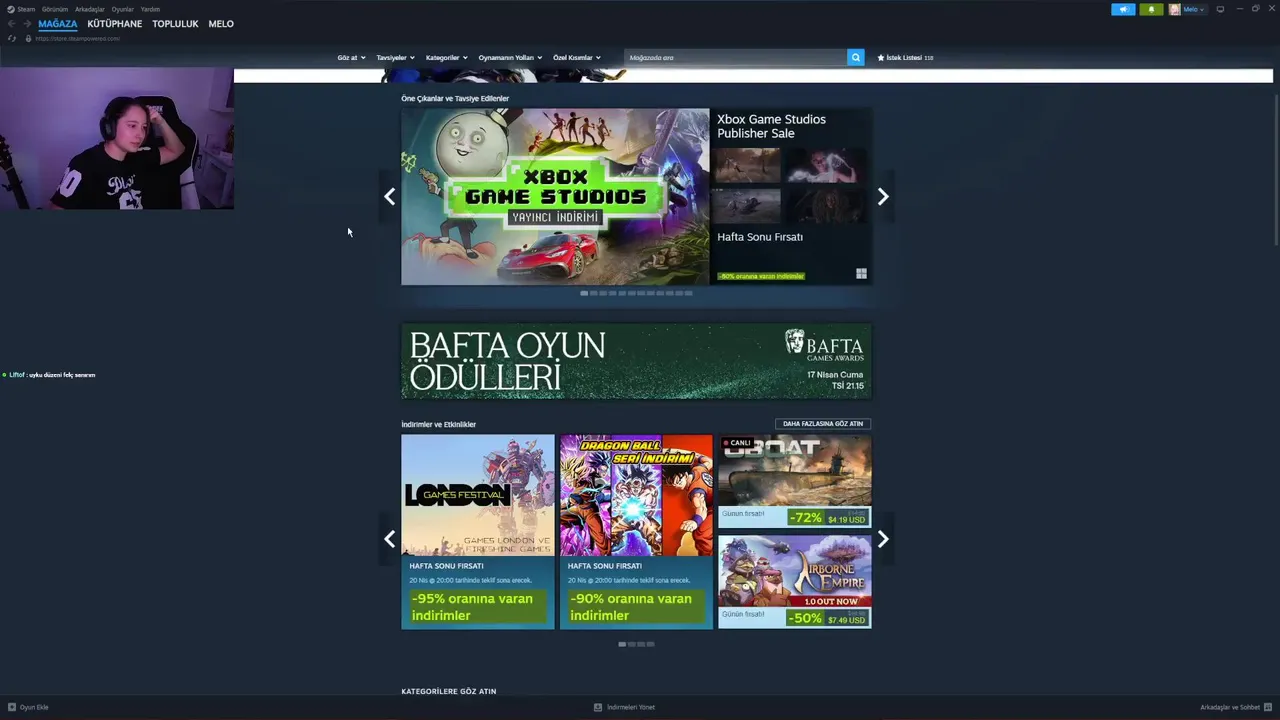Go forward with the browser forward arrow
The height and width of the screenshot is (720, 1280).
pos(26,24)
